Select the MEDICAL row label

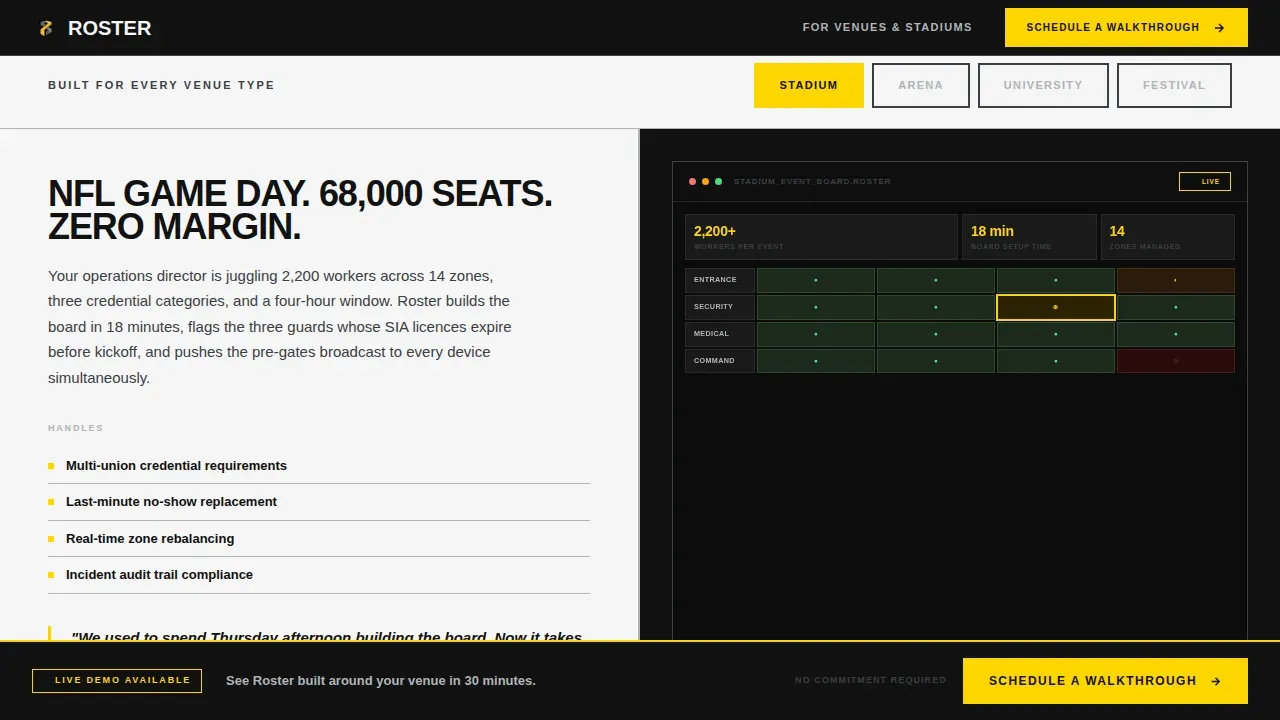tap(720, 334)
